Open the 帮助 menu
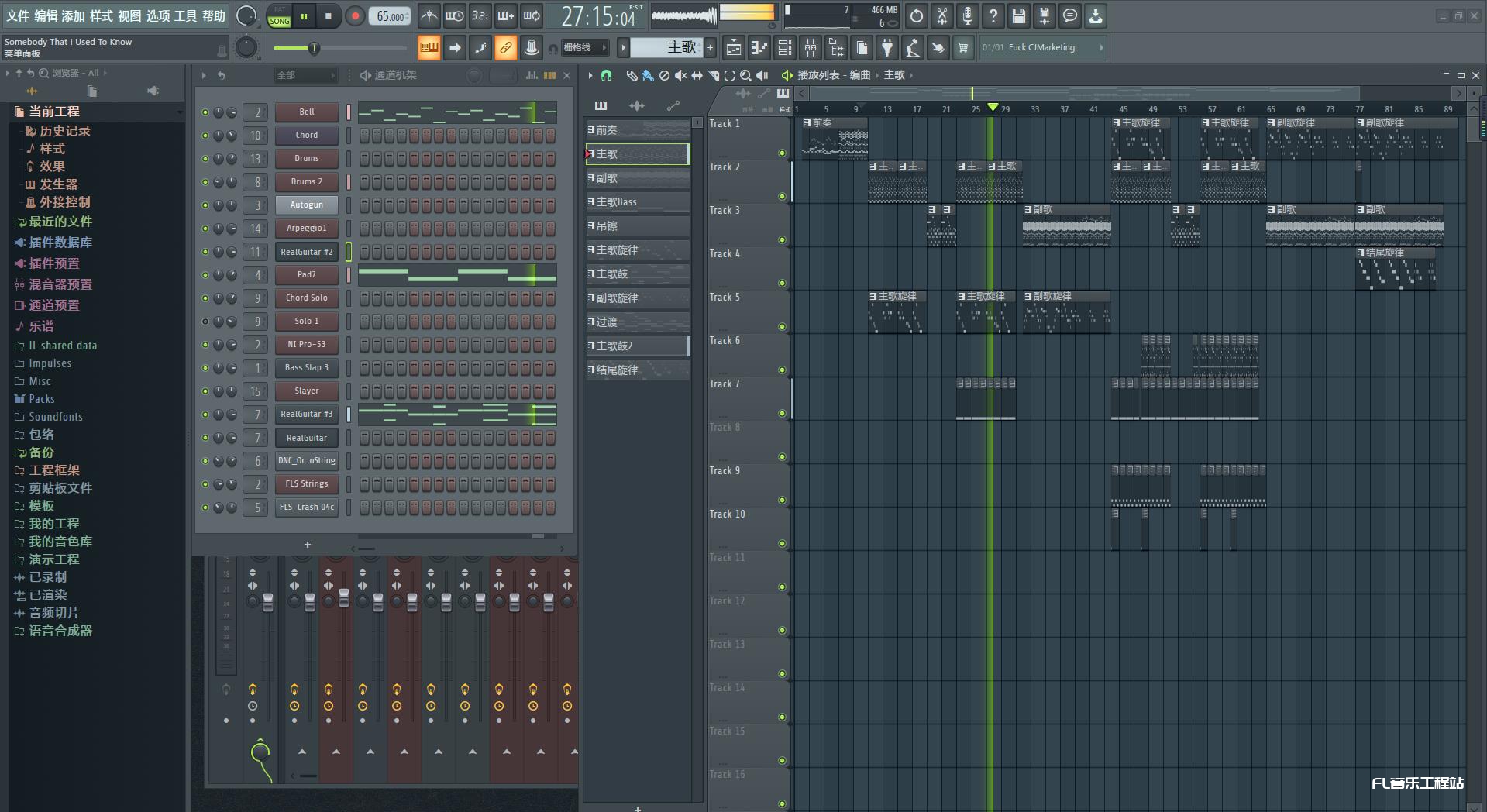 [214, 15]
